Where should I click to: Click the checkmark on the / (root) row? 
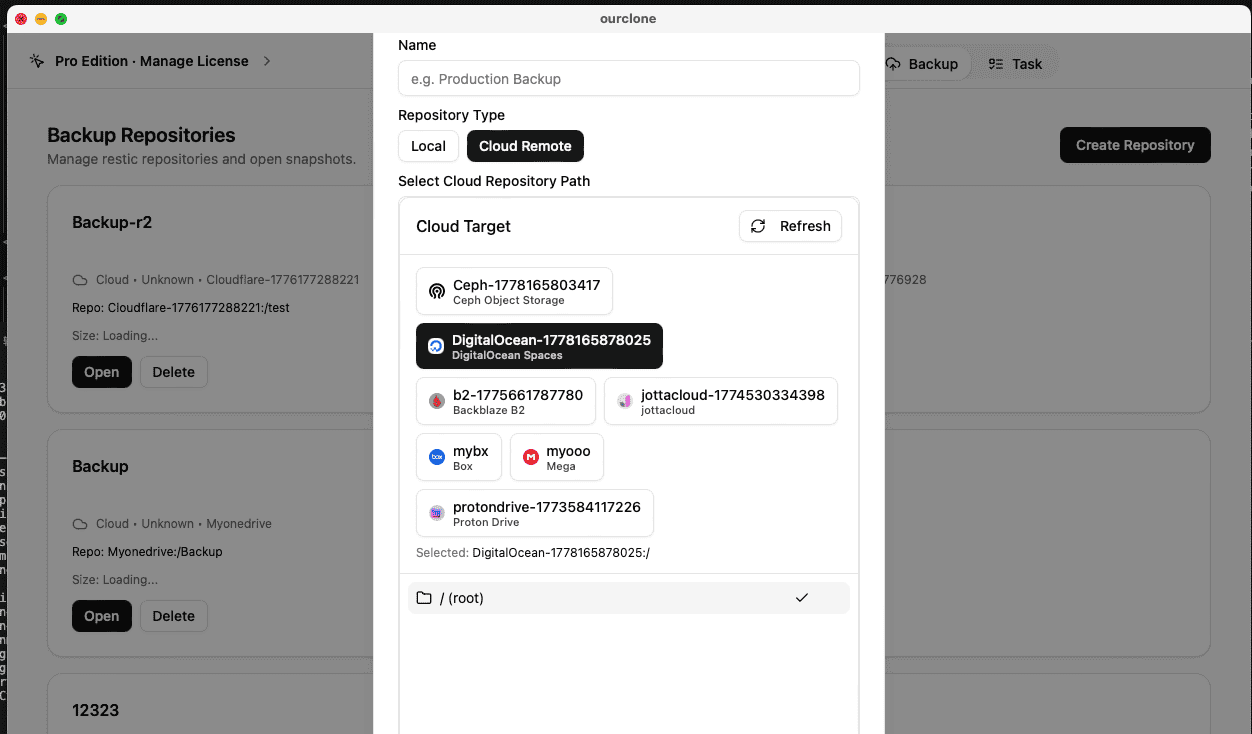pyautogui.click(x=802, y=598)
